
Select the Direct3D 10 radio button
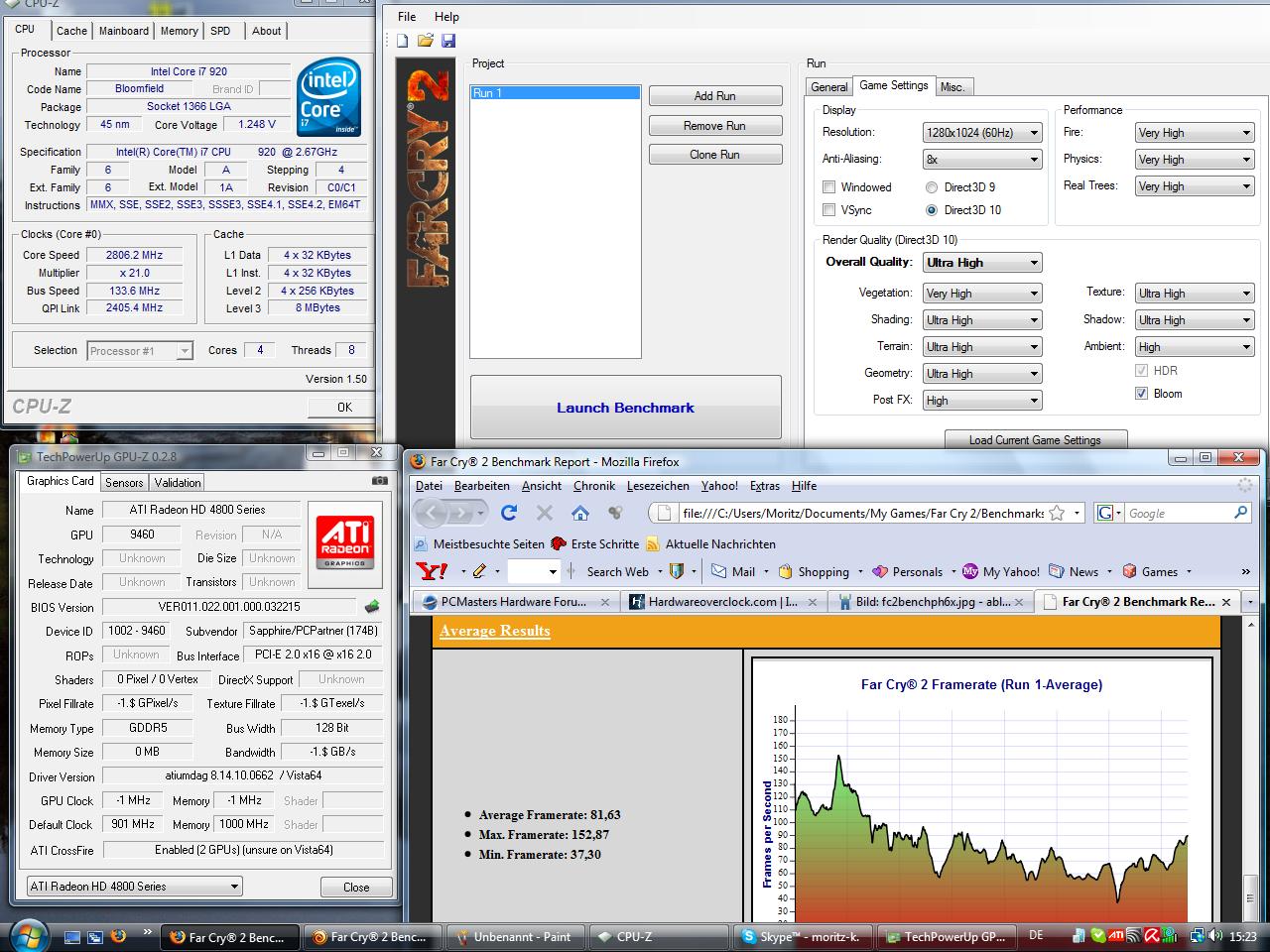pyautogui.click(x=931, y=209)
